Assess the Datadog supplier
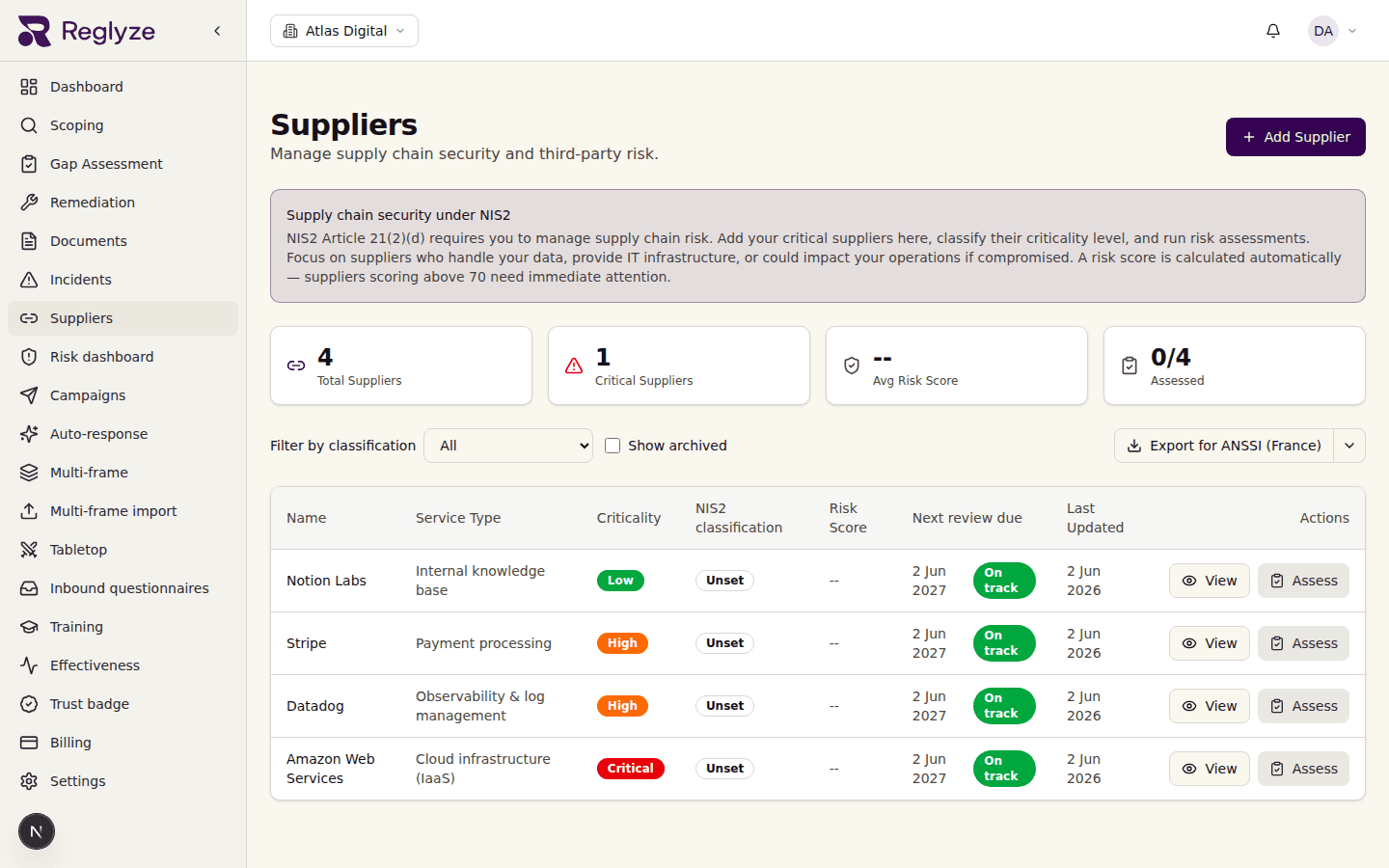 1303,706
